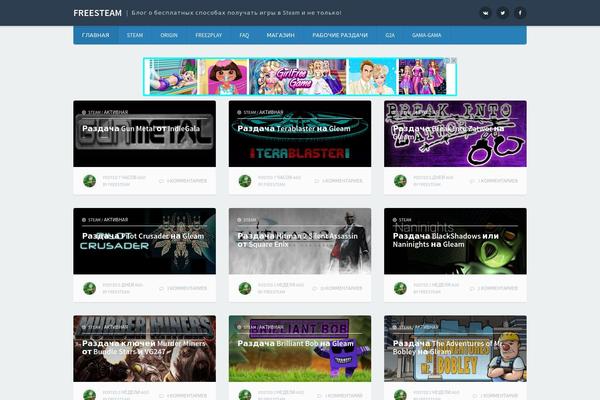Image resolution: width=600 pixels, height=400 pixels.
Task: Click the author avatar under the Terablaster post
Action: [245, 181]
